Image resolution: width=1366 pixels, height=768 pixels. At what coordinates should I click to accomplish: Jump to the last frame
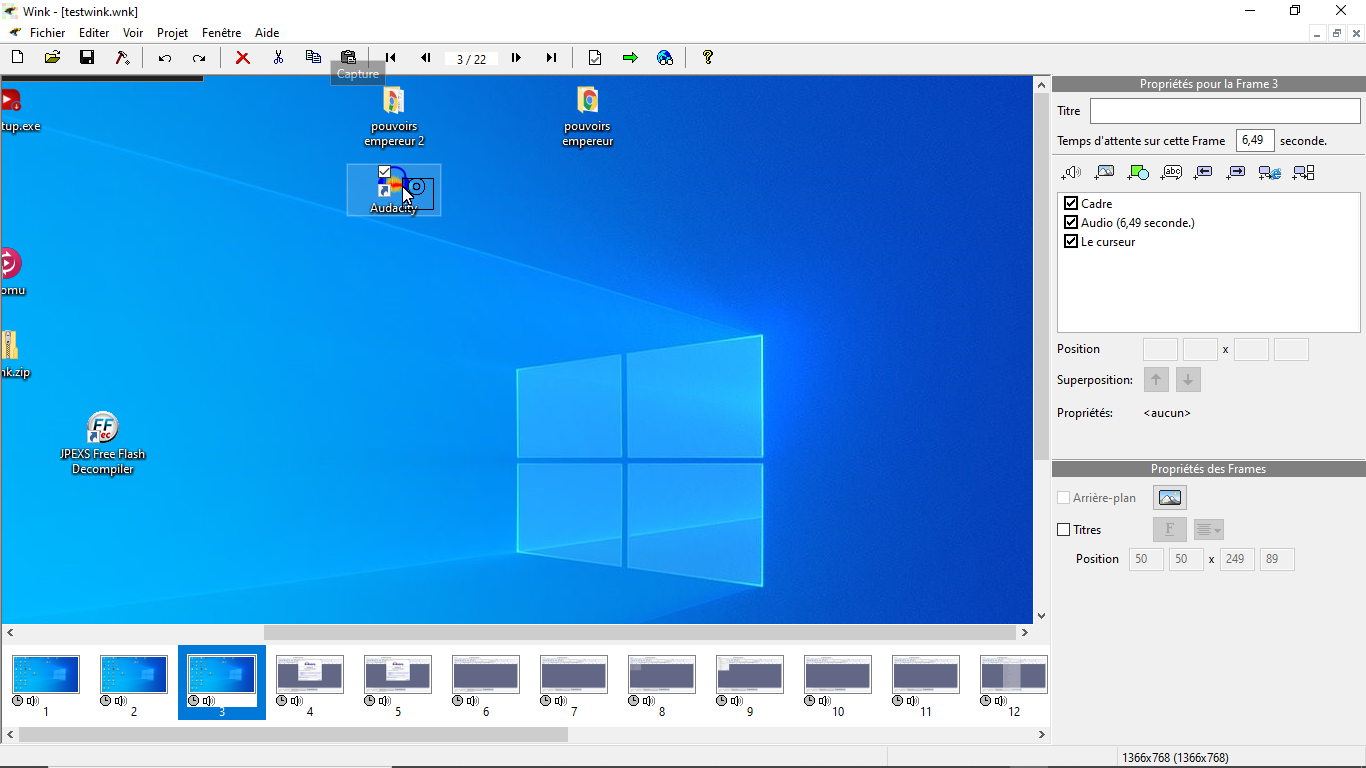[x=551, y=58]
